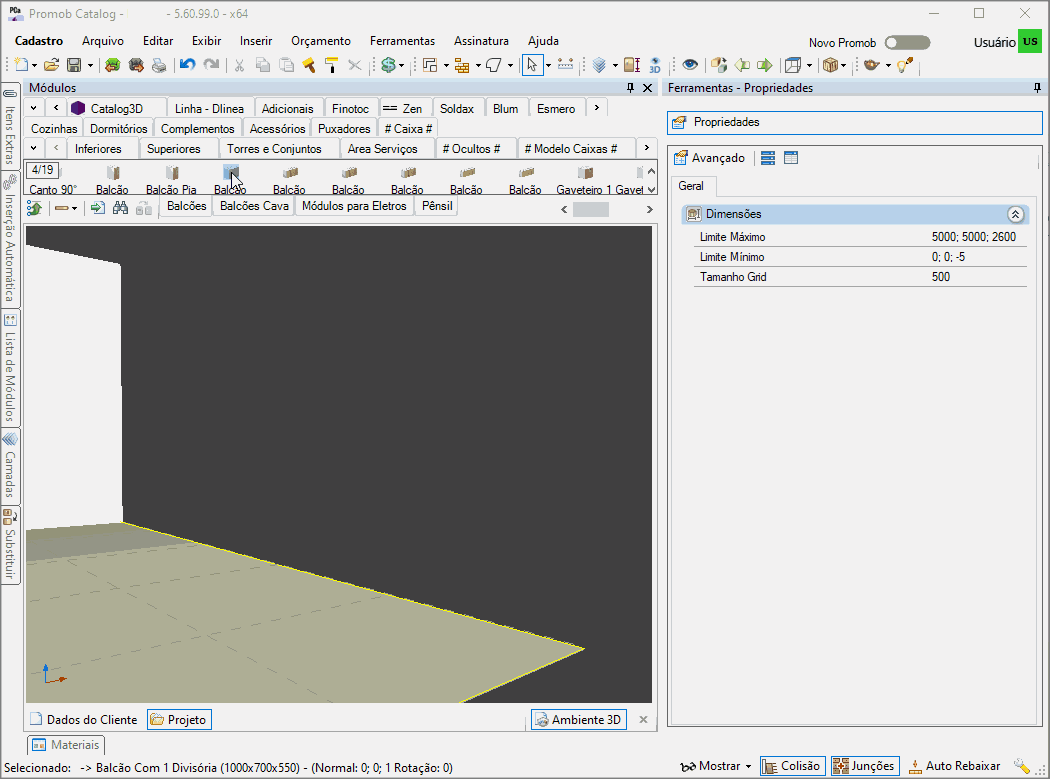Open the Balcões Cava tab

coord(254,206)
